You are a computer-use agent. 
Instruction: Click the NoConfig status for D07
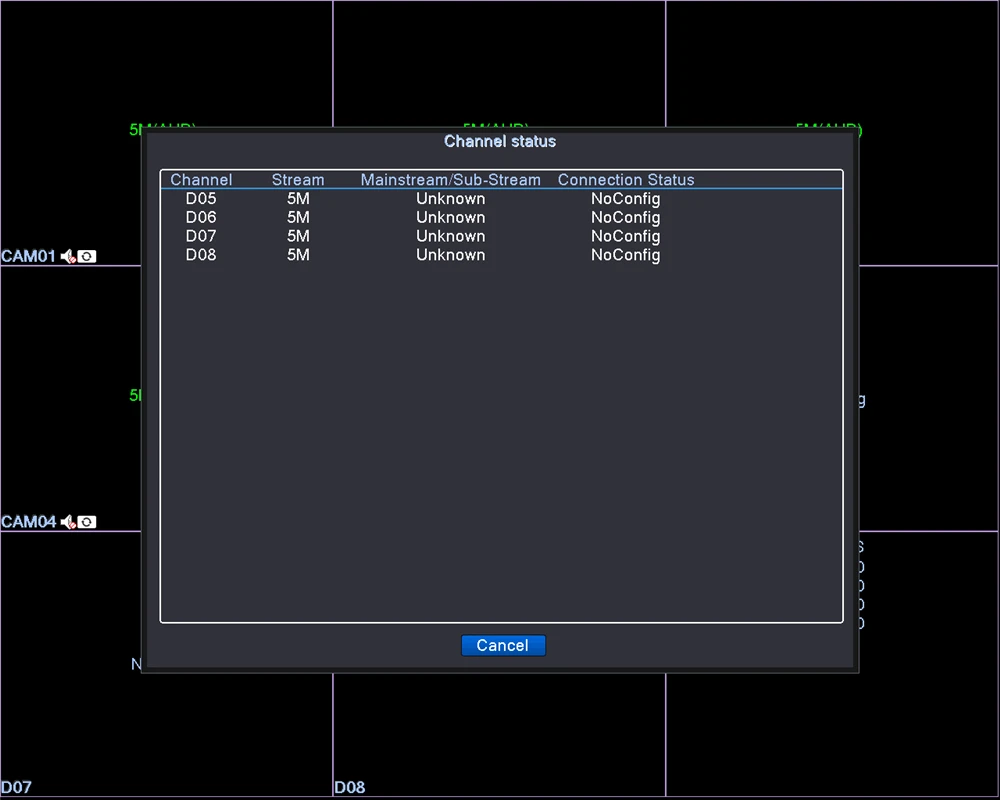[x=625, y=236]
